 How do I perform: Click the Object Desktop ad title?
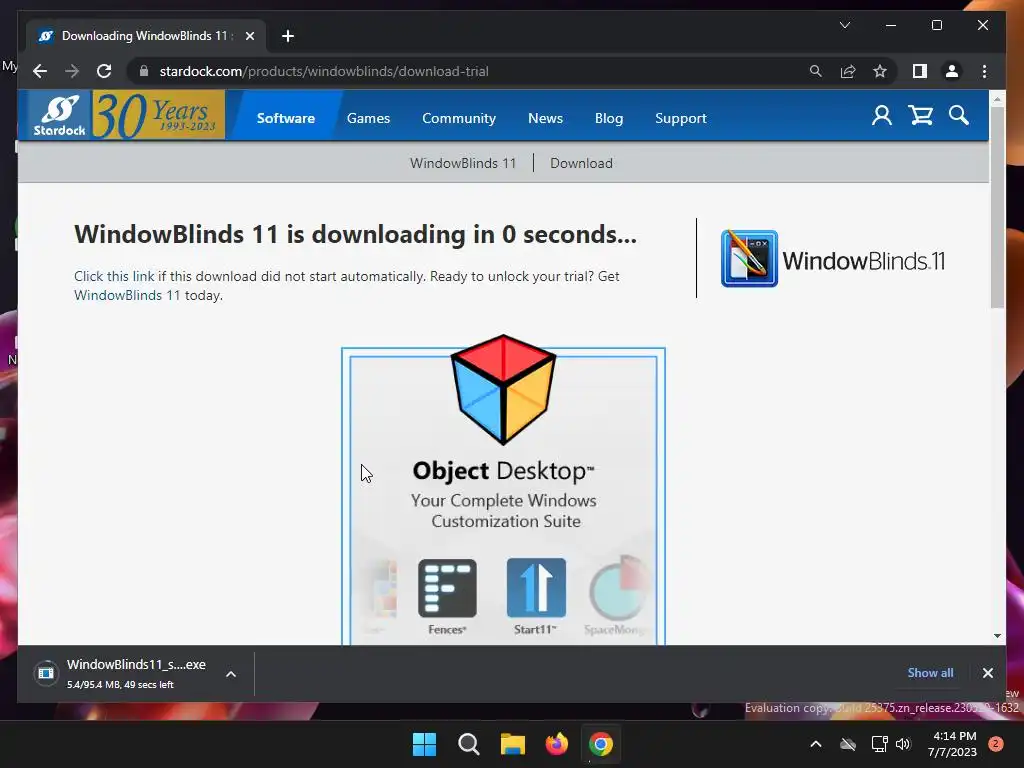click(x=504, y=471)
